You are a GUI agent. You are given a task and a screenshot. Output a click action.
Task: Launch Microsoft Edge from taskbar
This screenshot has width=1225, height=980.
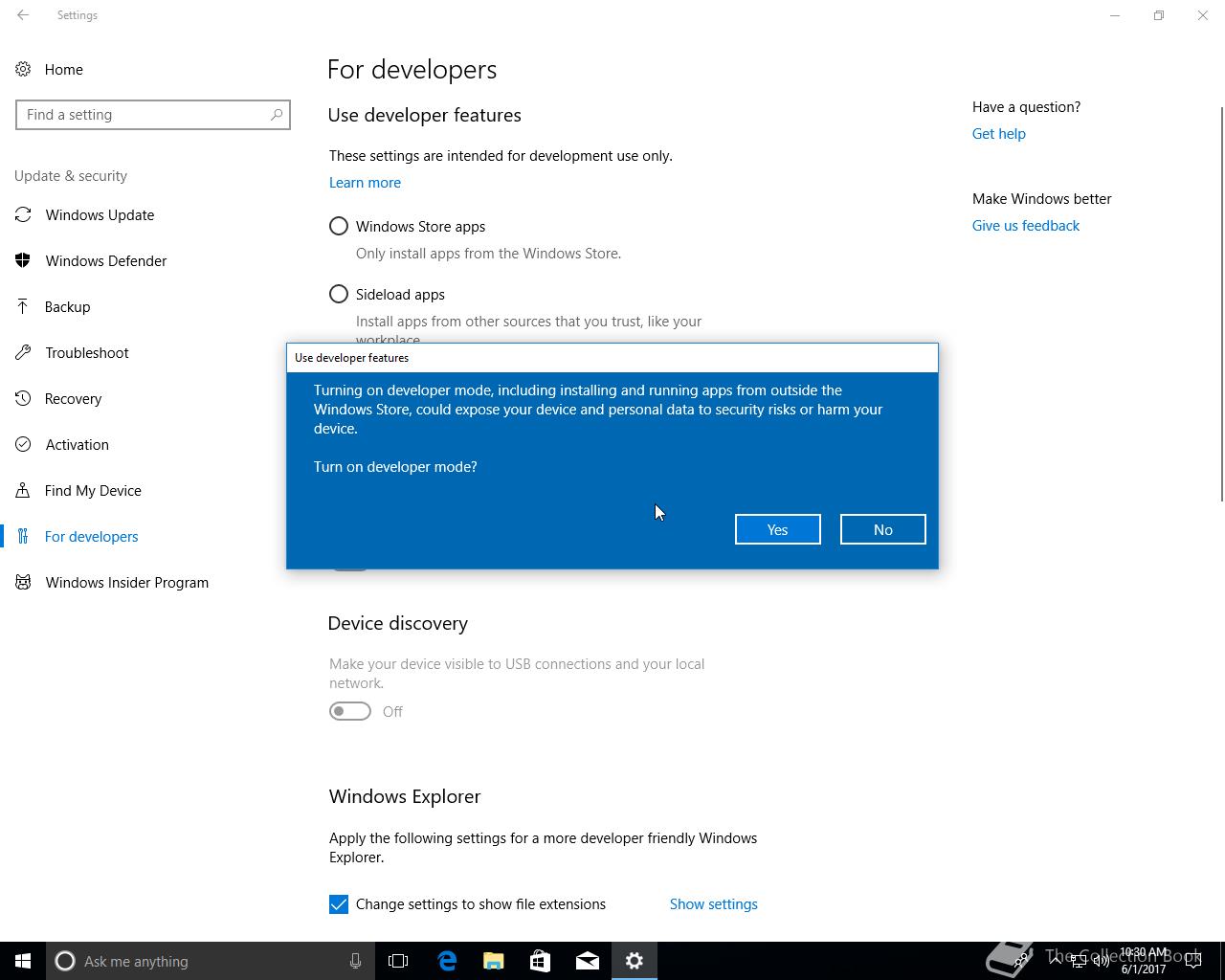(447, 961)
